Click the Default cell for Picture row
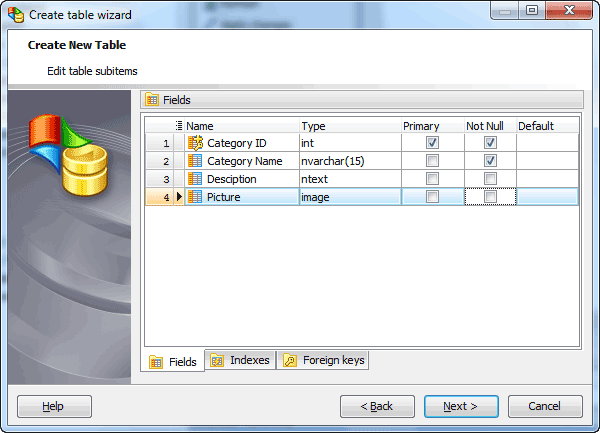This screenshot has width=600, height=433. coord(547,197)
